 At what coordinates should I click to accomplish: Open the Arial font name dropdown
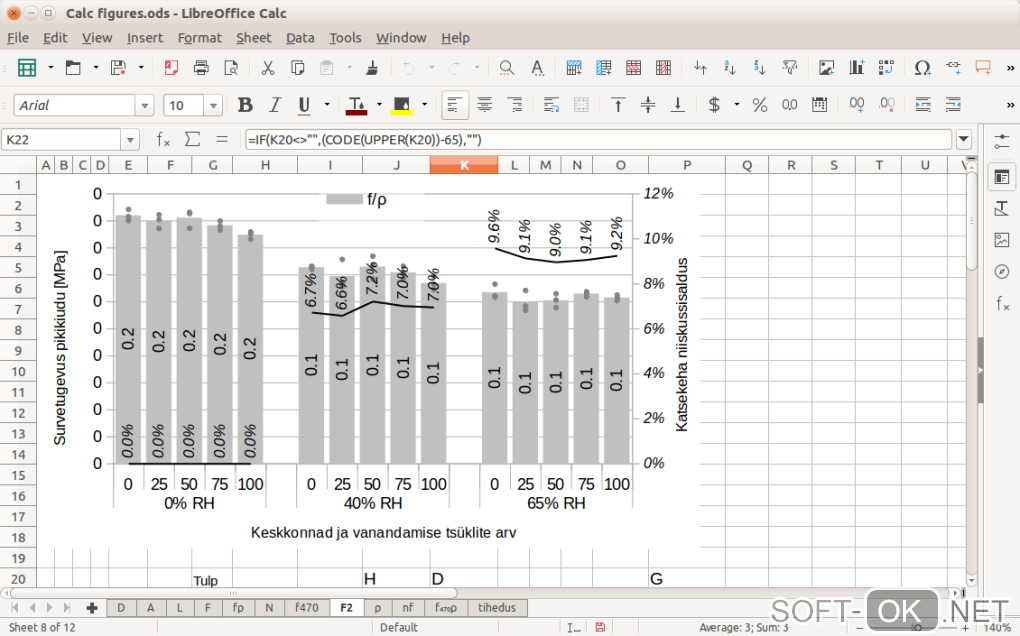pyautogui.click(x=145, y=106)
